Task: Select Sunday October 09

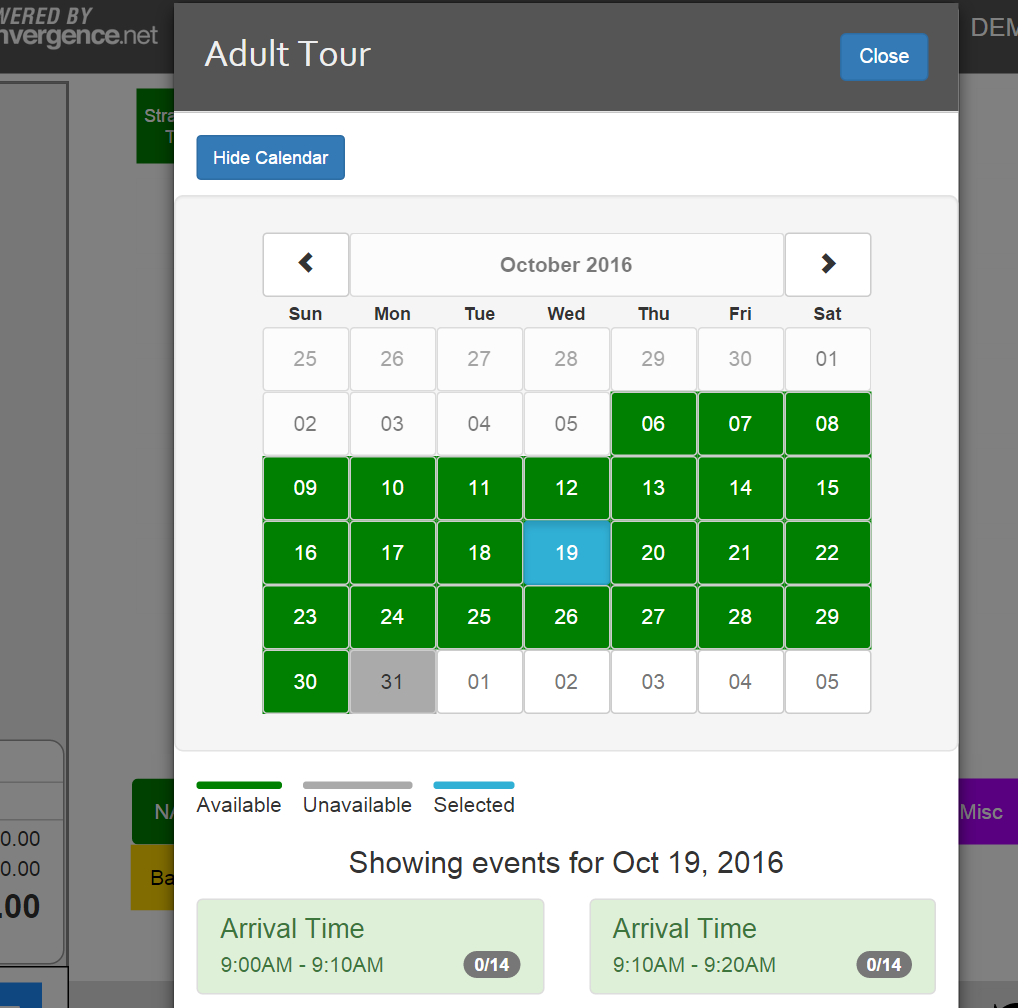Action: tap(305, 488)
